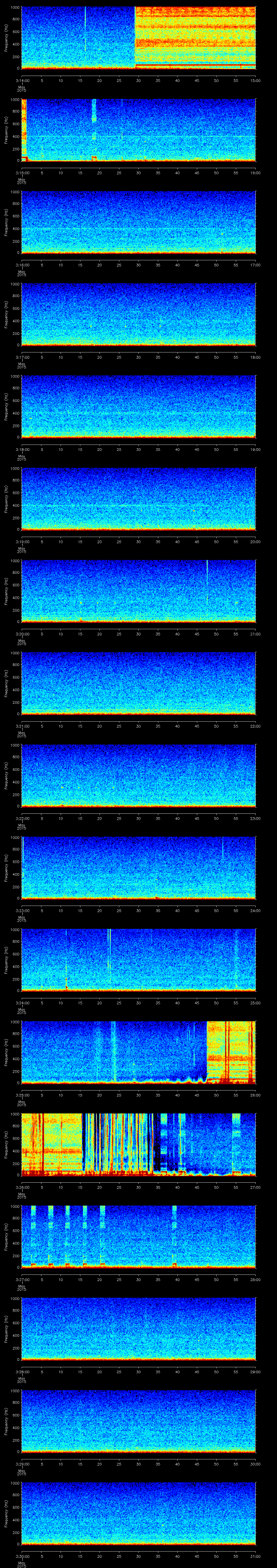Click the 3:18:00 start time label
The image size is (277, 1568).
click(x=22, y=449)
